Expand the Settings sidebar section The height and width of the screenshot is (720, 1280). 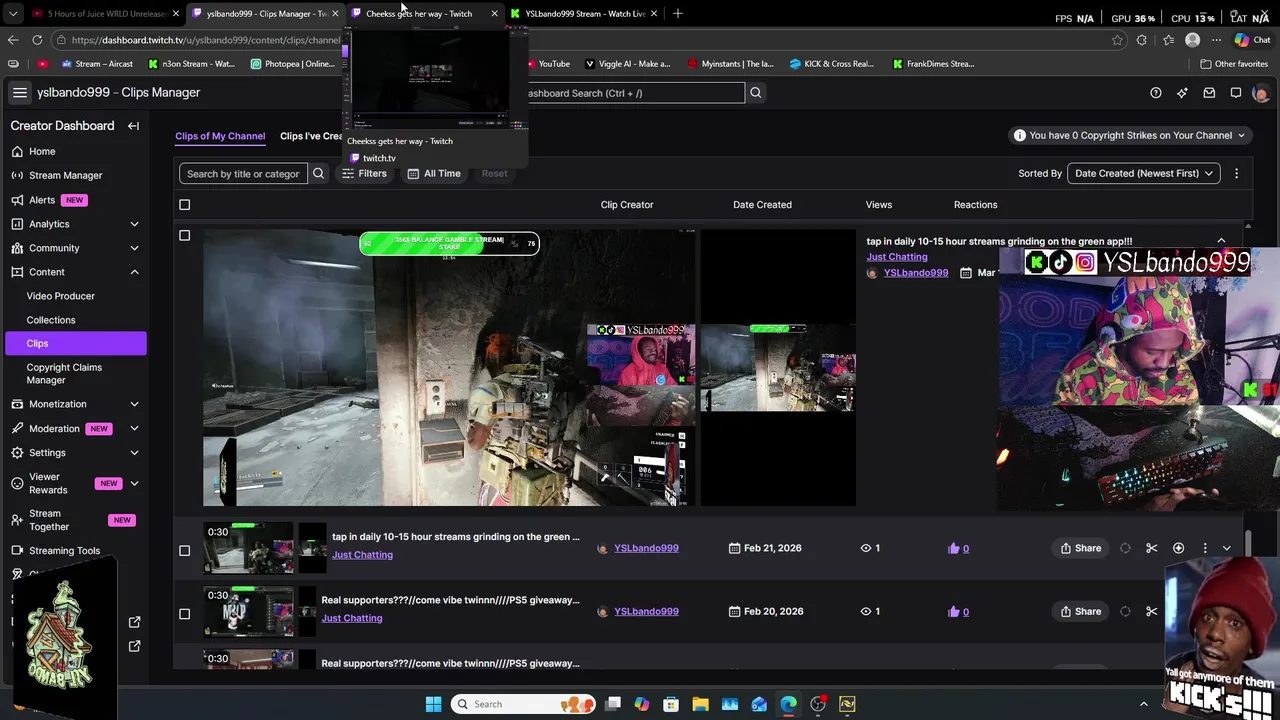pyautogui.click(x=134, y=453)
